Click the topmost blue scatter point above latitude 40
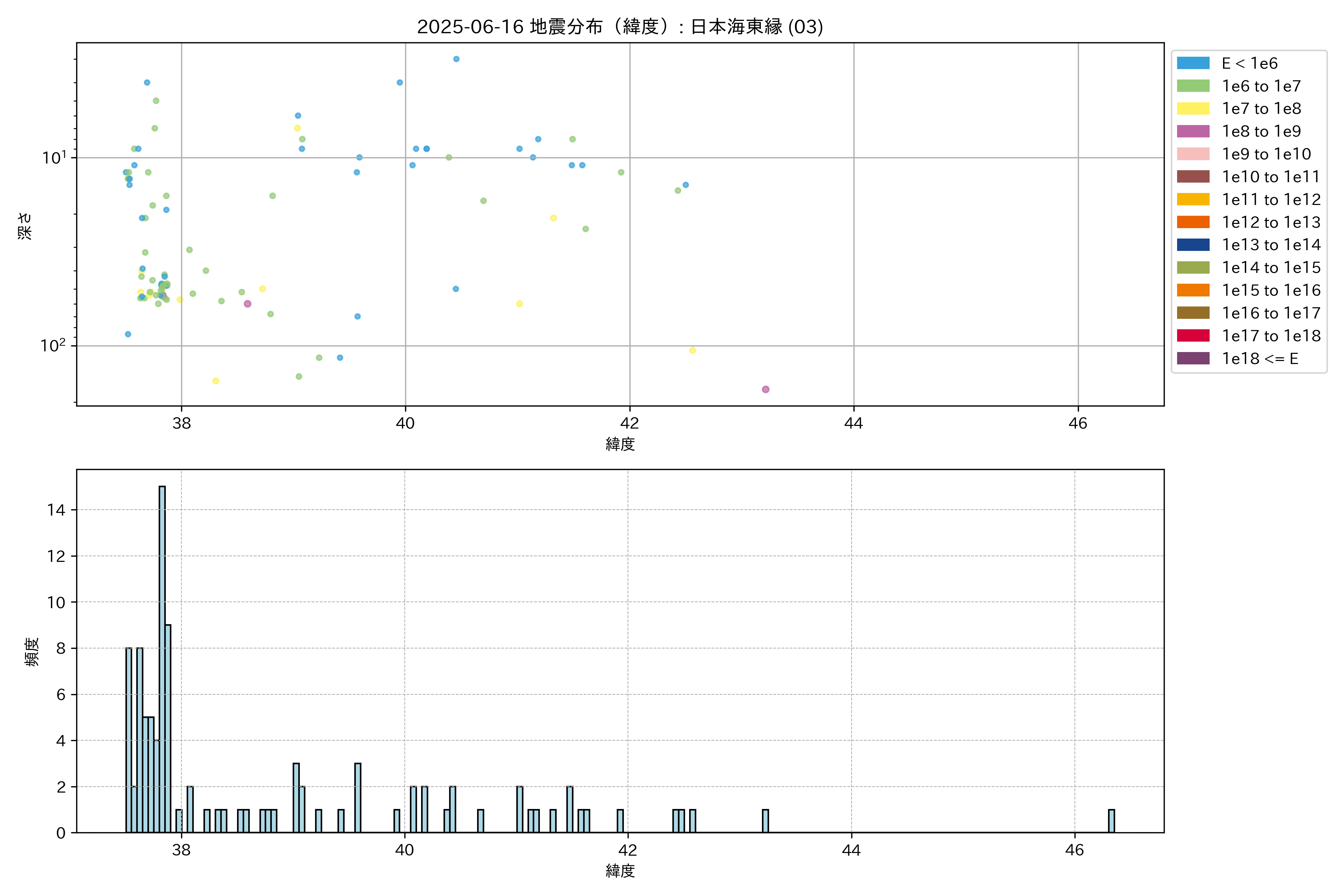Viewport: 1344px width, 896px height. pyautogui.click(x=456, y=59)
